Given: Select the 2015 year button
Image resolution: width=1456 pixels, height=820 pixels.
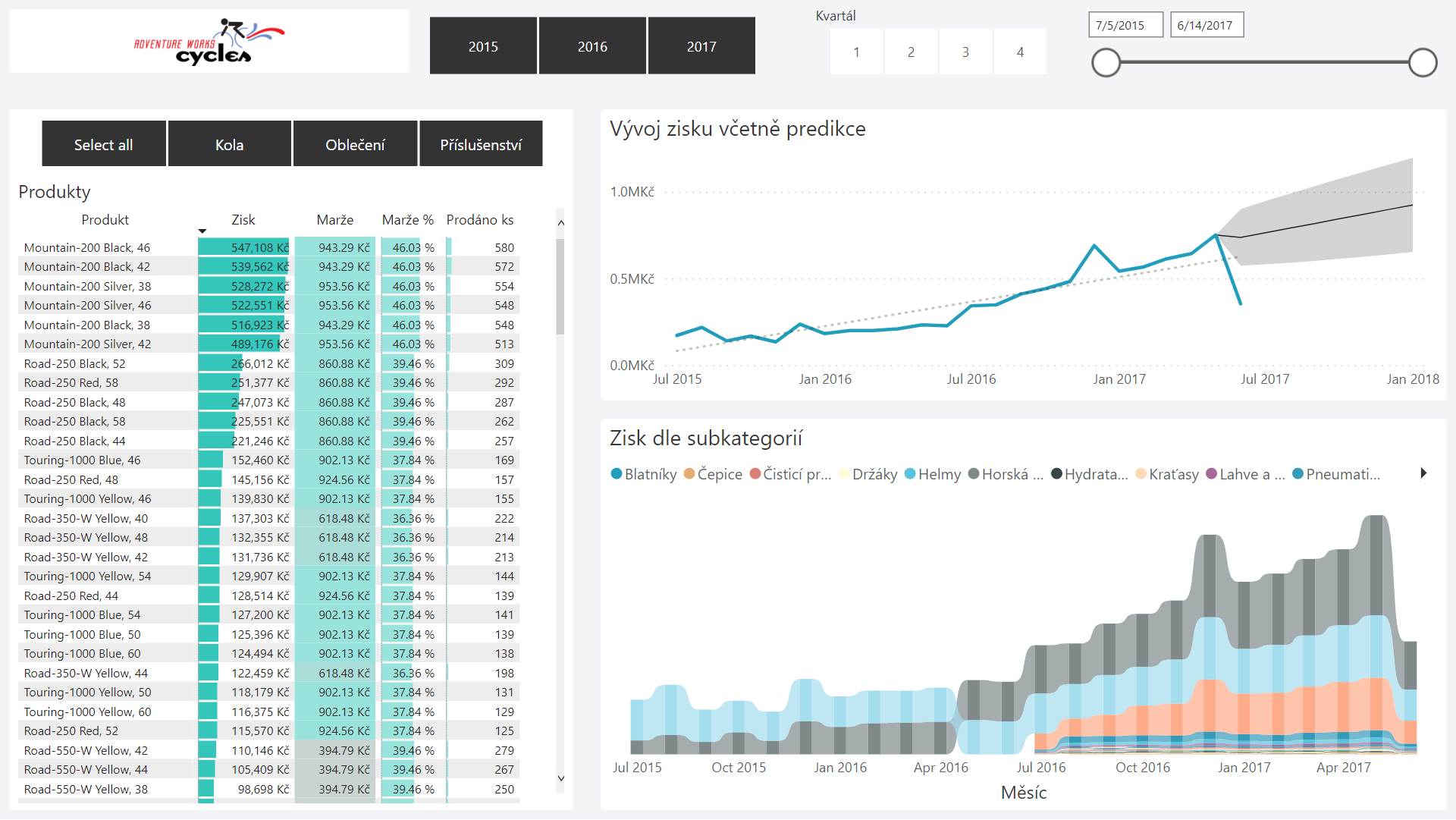Looking at the screenshot, I should pos(483,46).
